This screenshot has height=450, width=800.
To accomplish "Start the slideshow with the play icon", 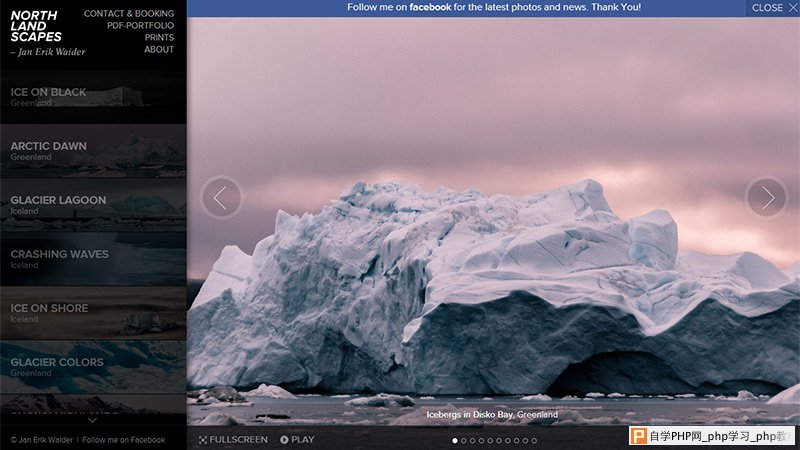I will point(284,440).
